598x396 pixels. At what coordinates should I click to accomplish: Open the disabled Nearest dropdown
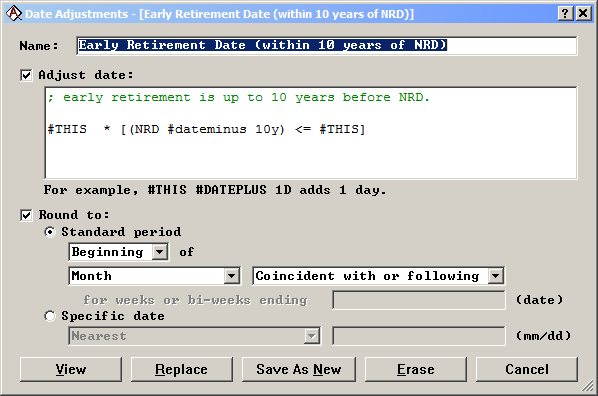point(195,336)
